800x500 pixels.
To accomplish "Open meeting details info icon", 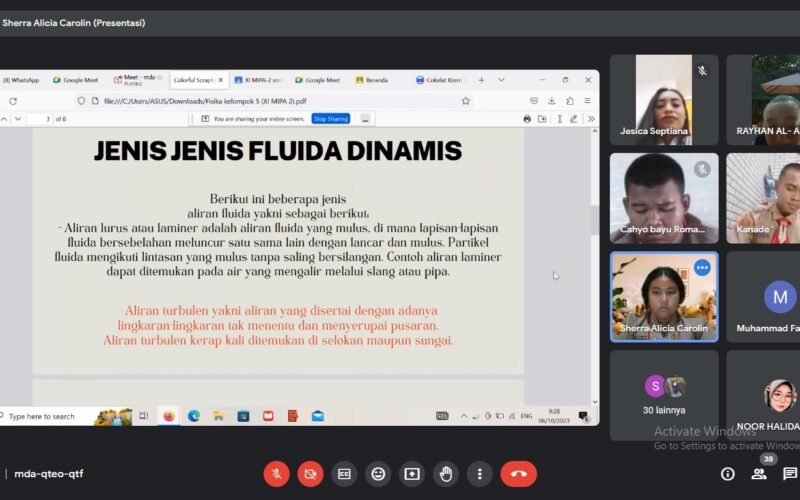I will (727, 474).
